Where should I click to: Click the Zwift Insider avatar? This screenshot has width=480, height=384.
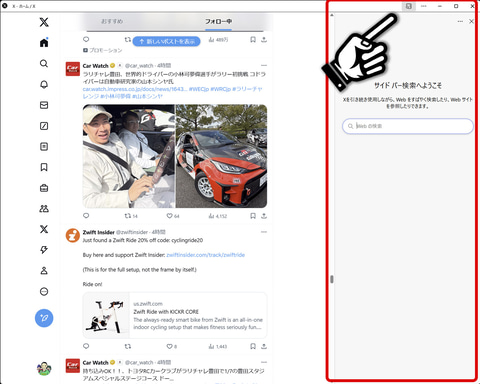coord(73,235)
